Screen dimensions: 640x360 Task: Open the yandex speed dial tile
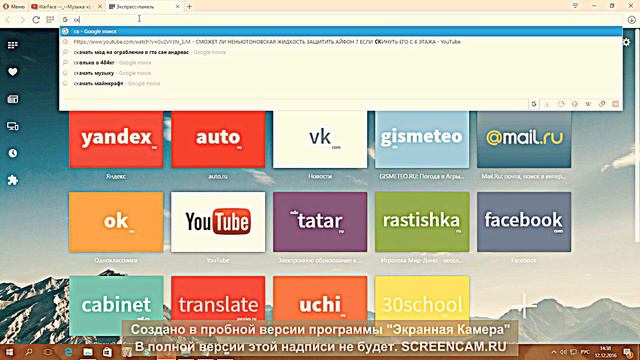pos(116,139)
